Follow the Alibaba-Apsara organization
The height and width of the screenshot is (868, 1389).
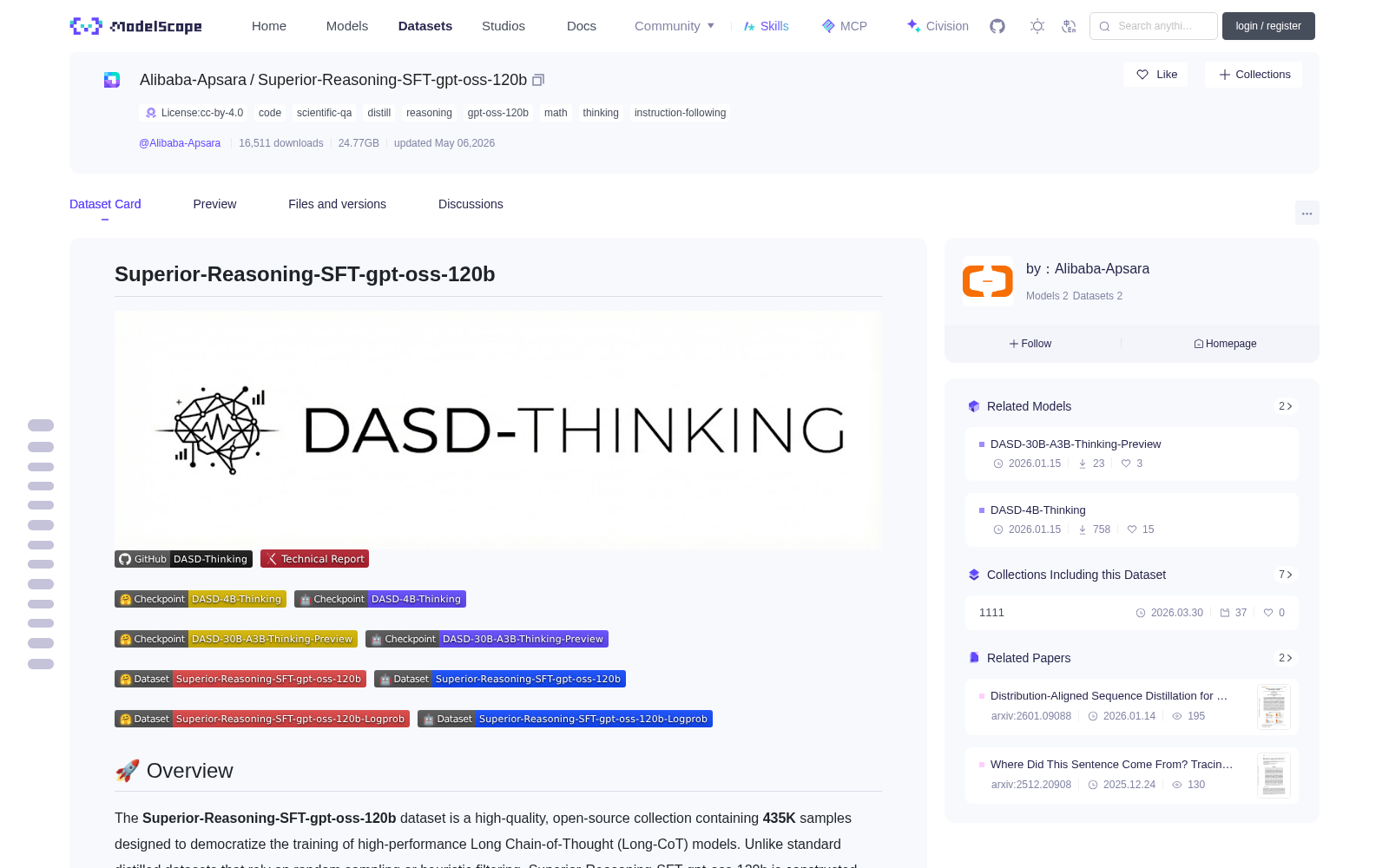(x=1030, y=344)
